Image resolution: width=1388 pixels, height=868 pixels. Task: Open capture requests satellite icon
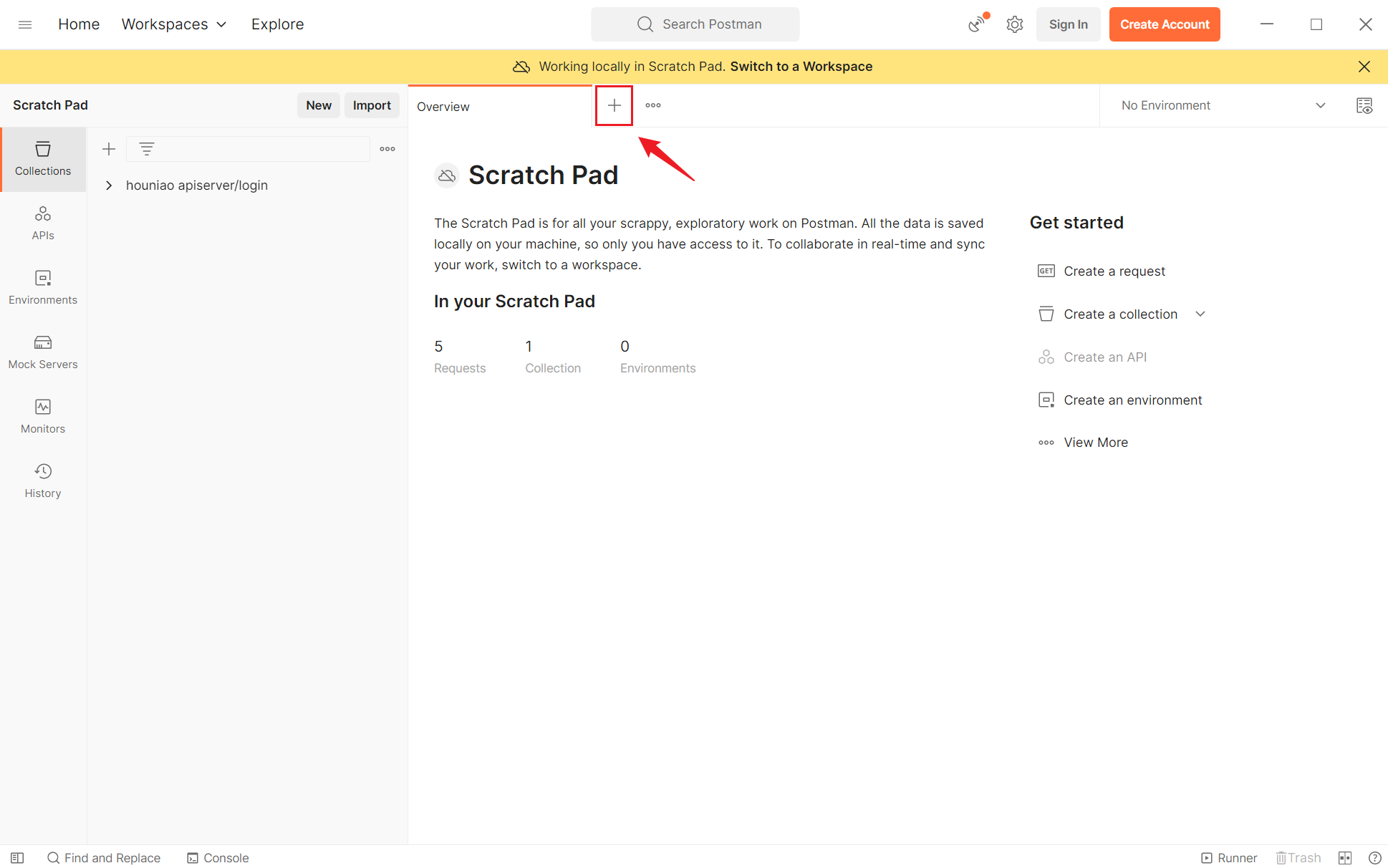[977, 24]
